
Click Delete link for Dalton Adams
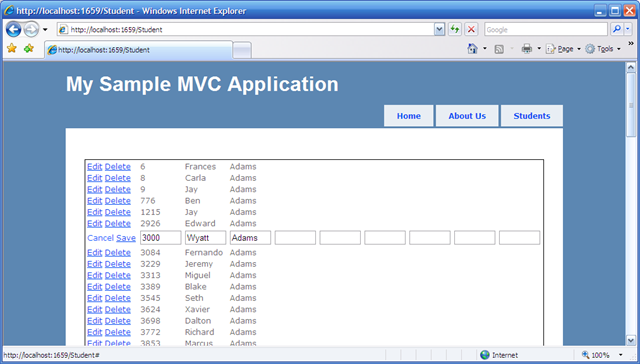tap(118, 321)
